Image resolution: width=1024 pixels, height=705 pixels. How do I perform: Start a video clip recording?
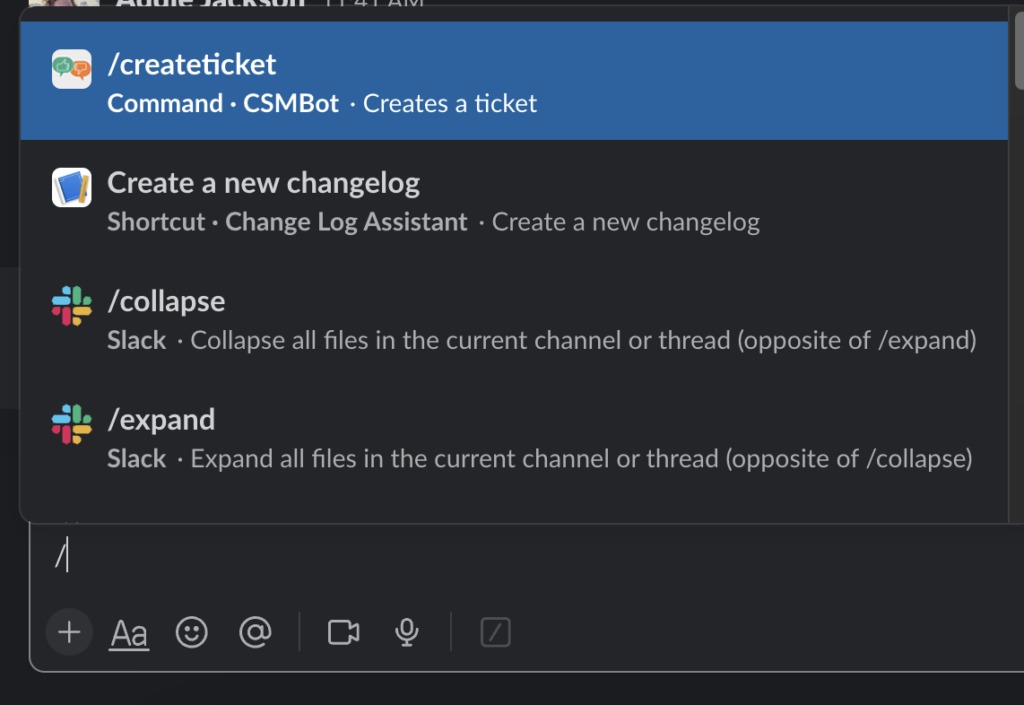coord(343,631)
